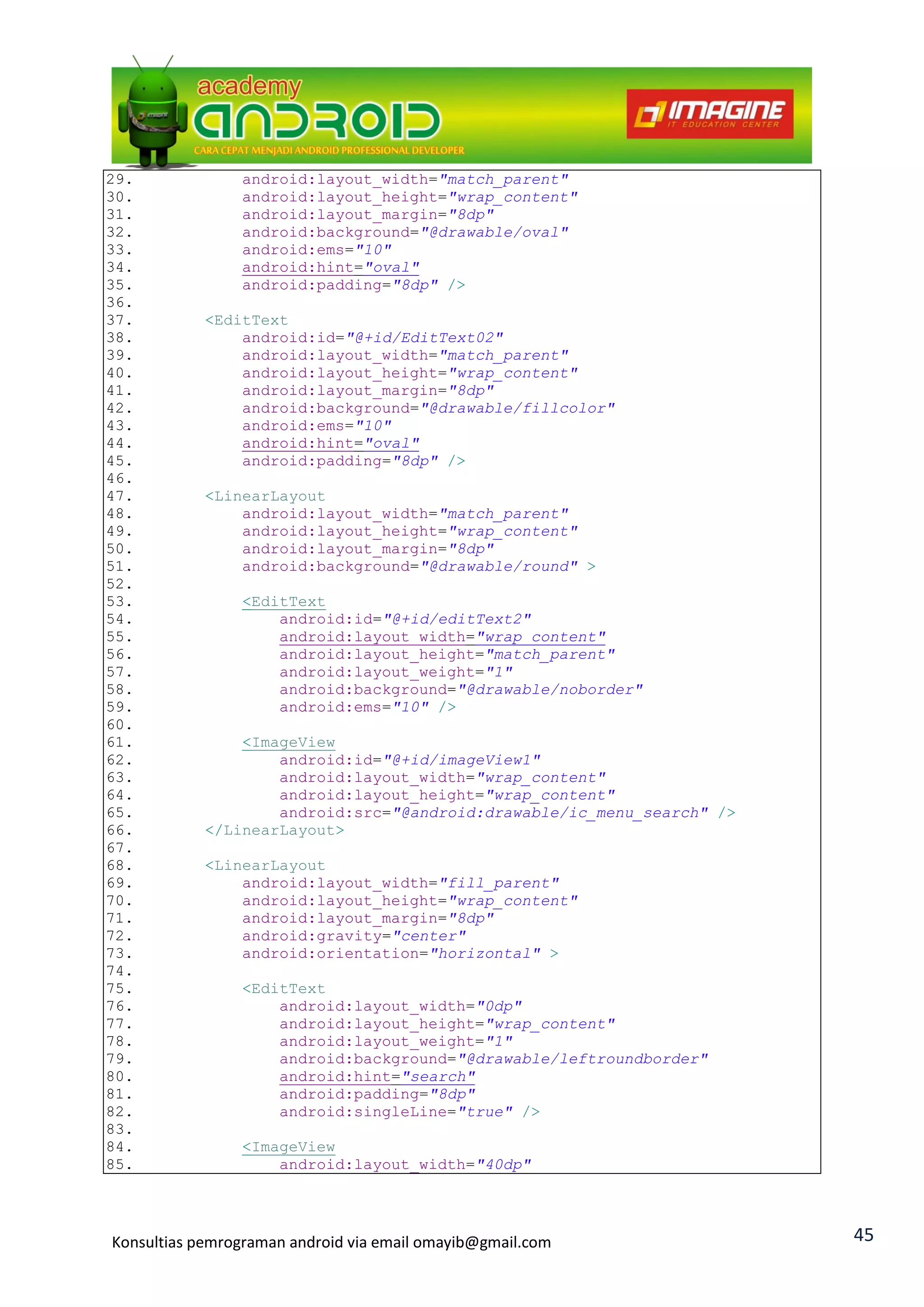Click the omayib@gmail.com email address
The height and width of the screenshot is (1307, 924).
click(x=482, y=1242)
